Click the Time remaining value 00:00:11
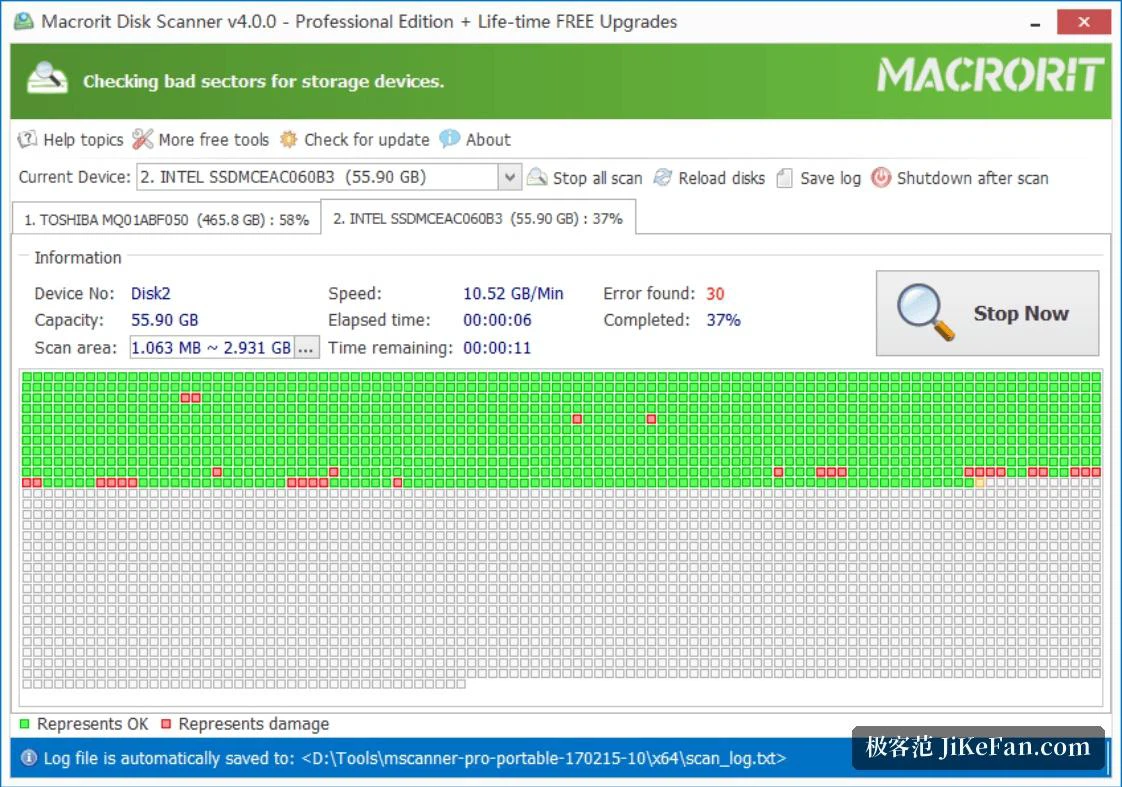The image size is (1122, 787). pos(497,348)
